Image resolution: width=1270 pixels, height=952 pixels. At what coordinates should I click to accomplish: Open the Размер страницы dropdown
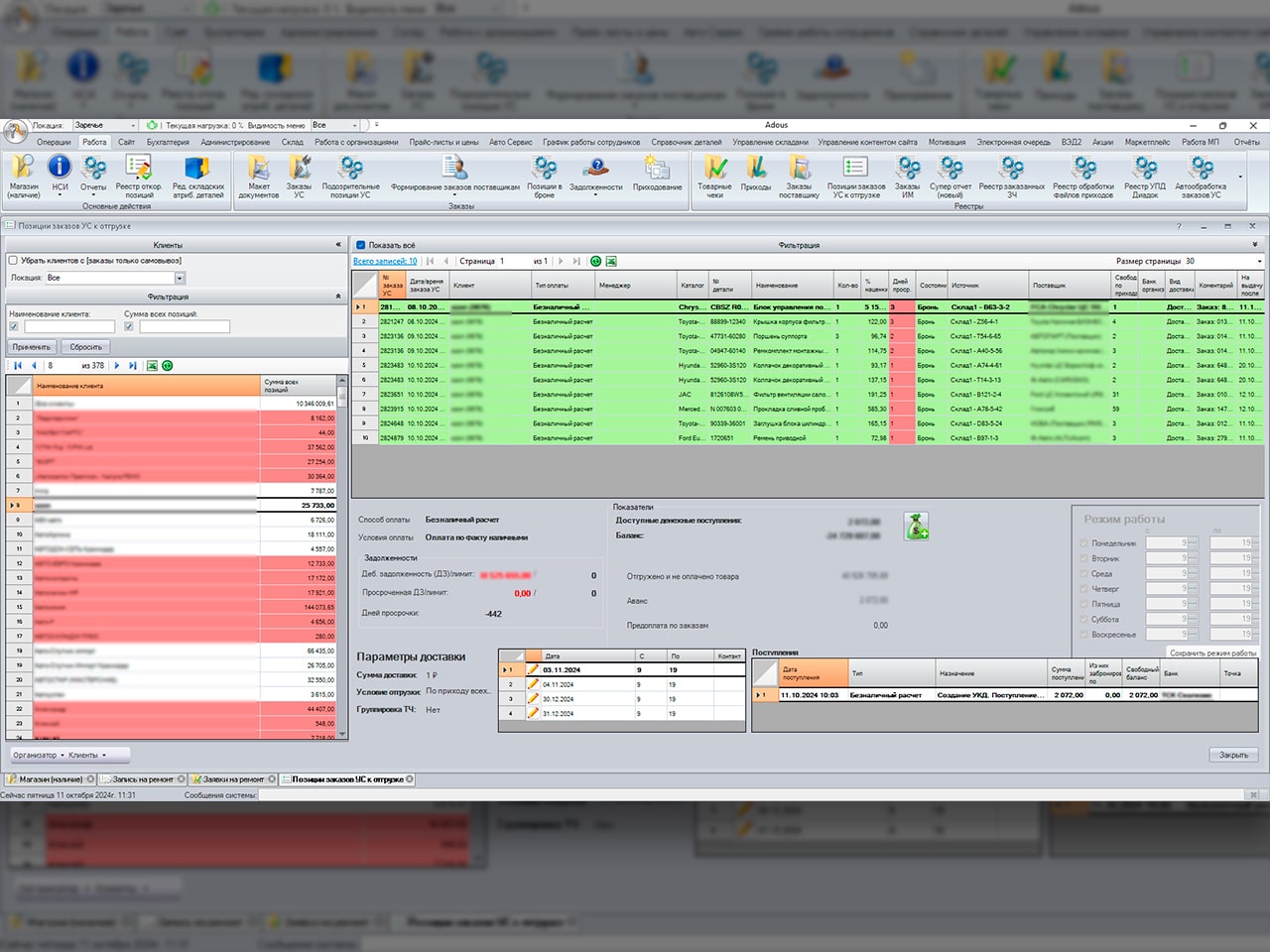coord(1223,261)
